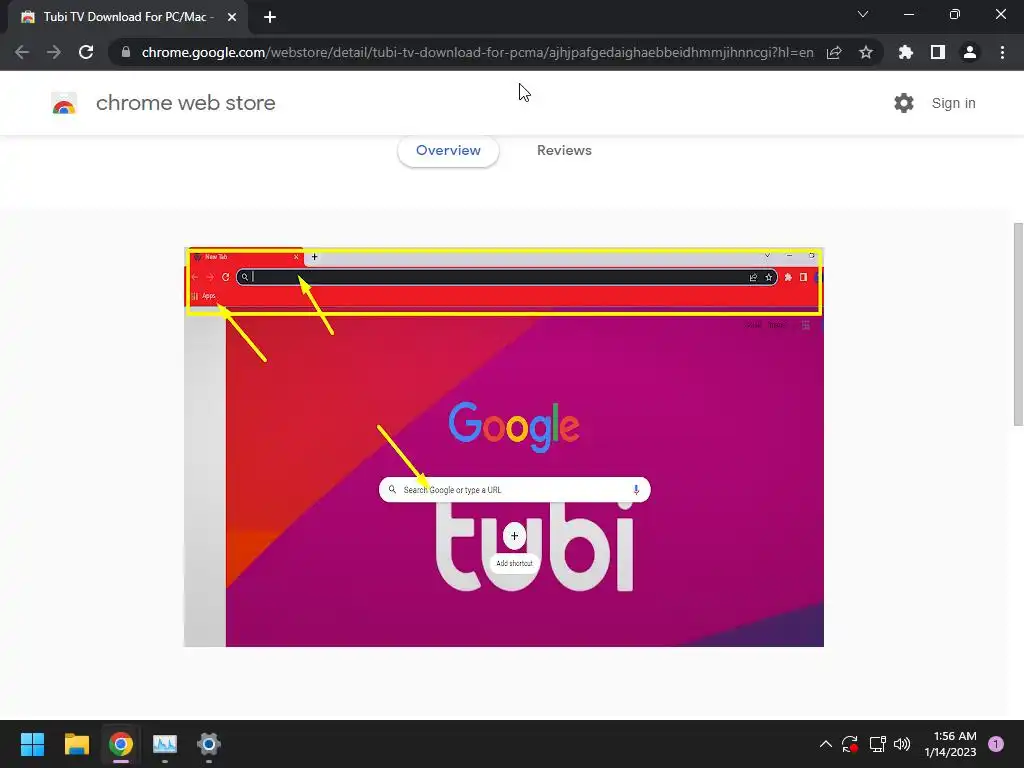
Task: Click the address bar URL
Action: 477,52
